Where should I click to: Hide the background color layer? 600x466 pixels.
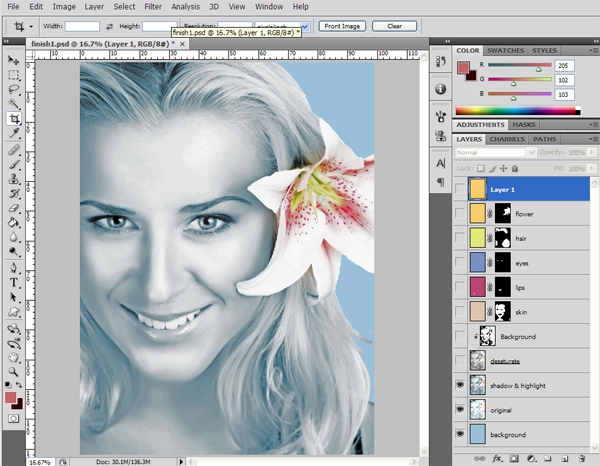(460, 434)
